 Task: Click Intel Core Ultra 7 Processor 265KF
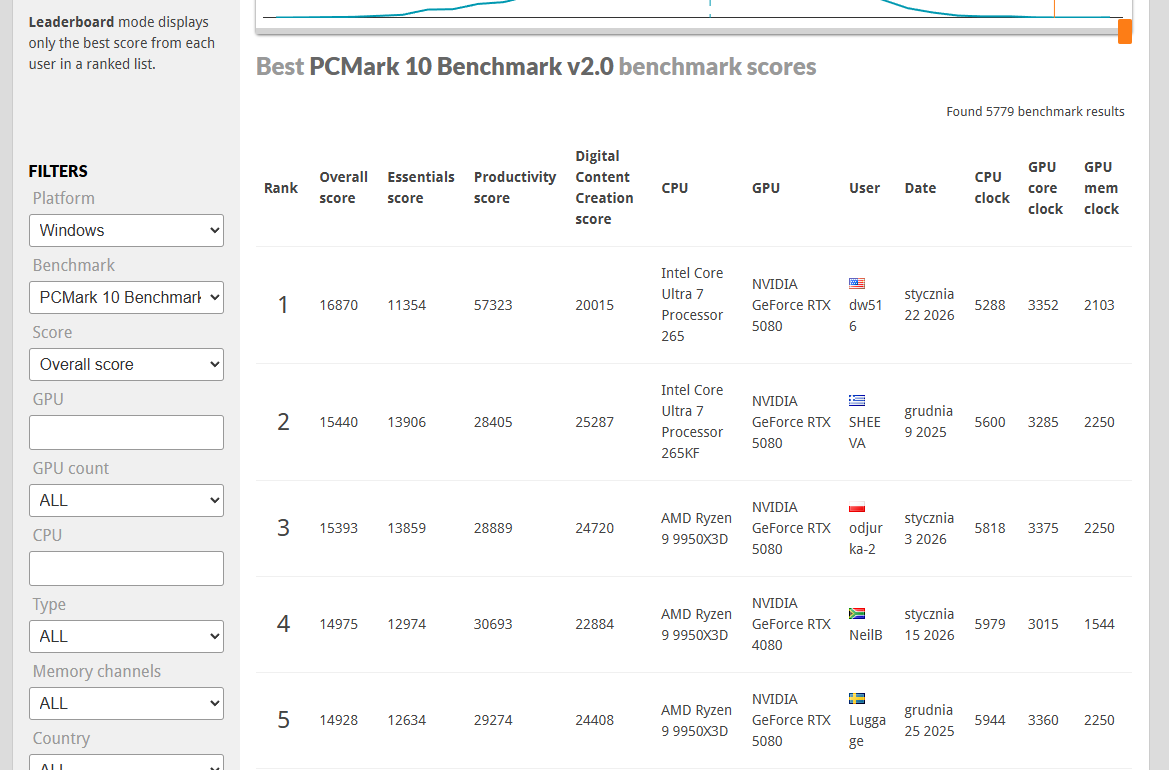click(692, 422)
